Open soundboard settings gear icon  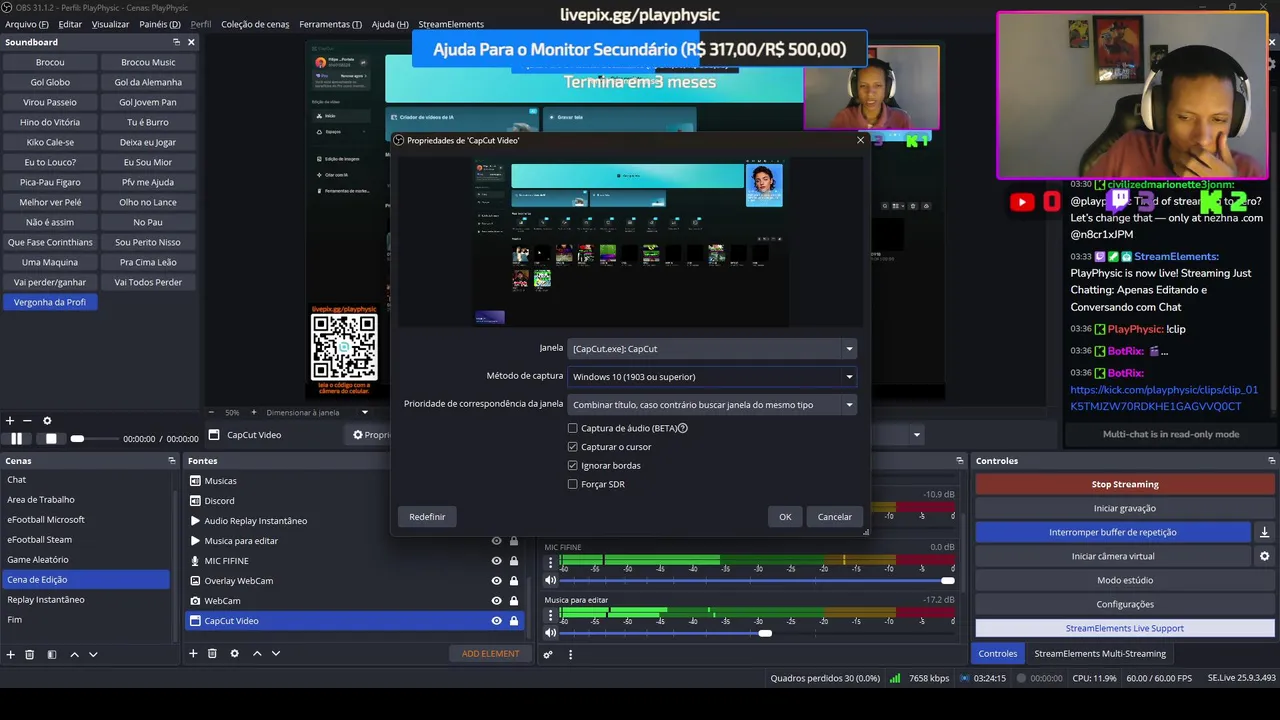pos(47,421)
